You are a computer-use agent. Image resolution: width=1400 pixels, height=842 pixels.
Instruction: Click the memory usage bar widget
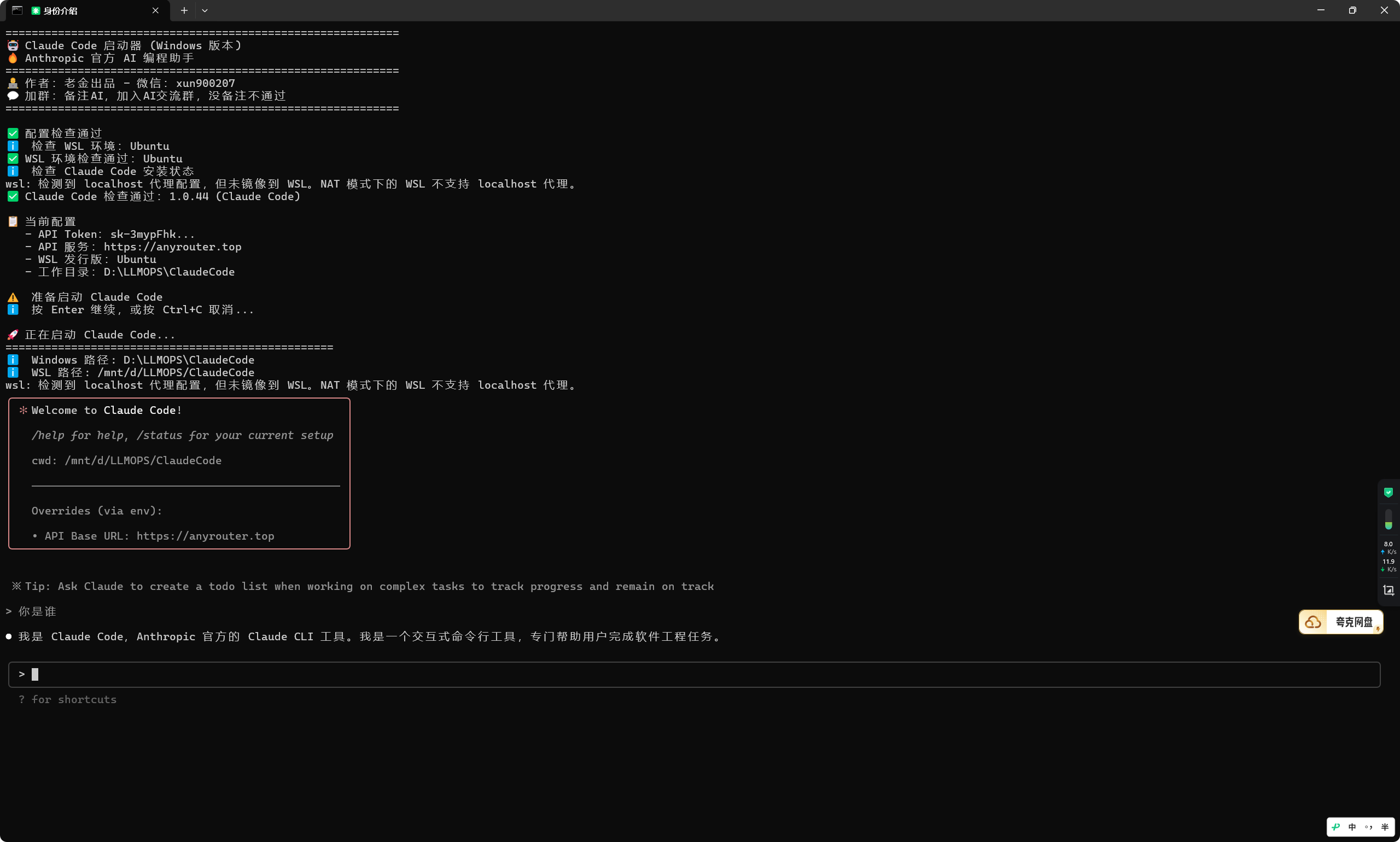pyautogui.click(x=1388, y=519)
